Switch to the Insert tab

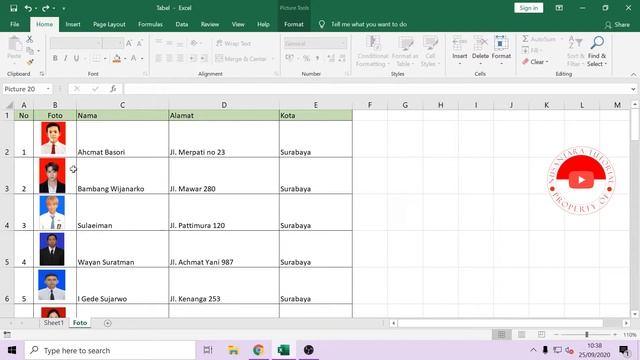(73, 24)
